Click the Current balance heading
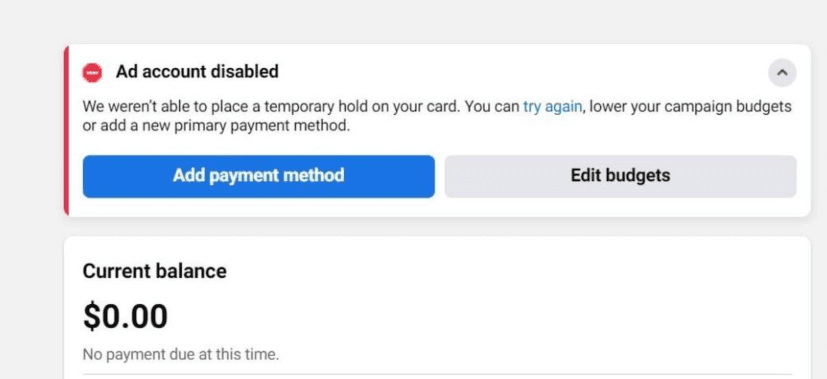Viewport: 827px width, 379px height. pos(155,271)
